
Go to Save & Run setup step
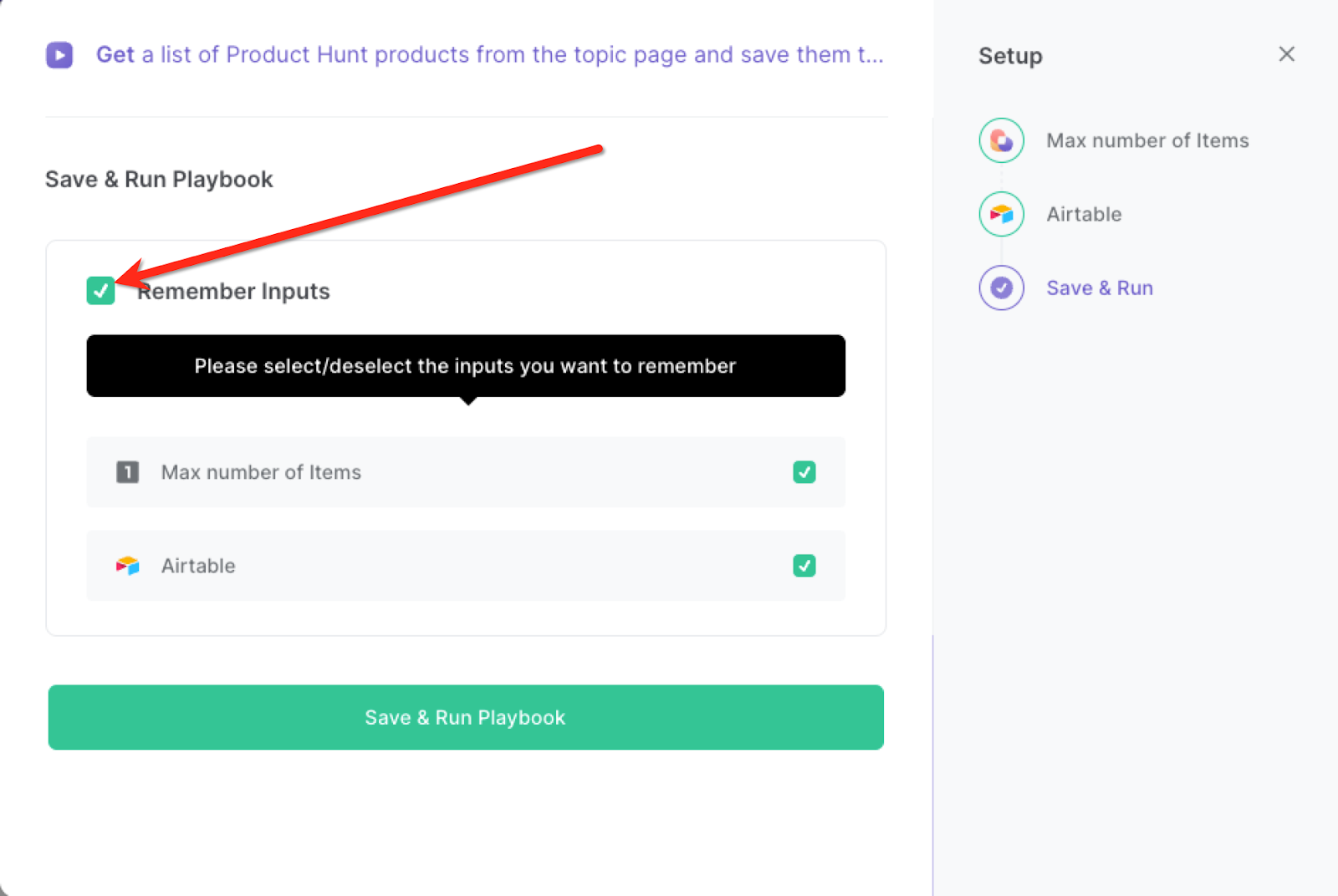tap(1100, 288)
